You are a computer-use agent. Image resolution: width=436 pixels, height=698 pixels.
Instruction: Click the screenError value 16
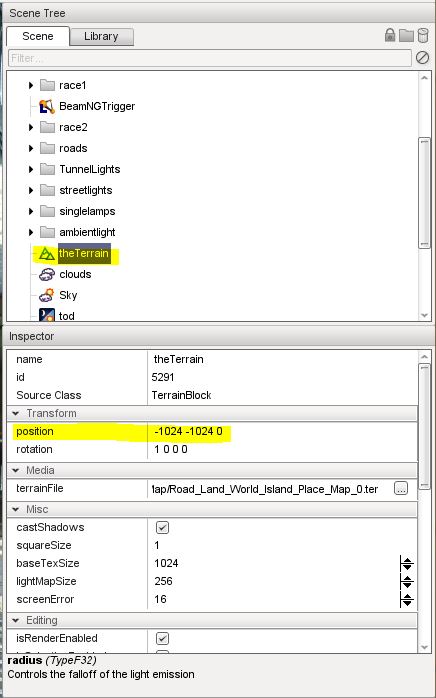pos(160,599)
